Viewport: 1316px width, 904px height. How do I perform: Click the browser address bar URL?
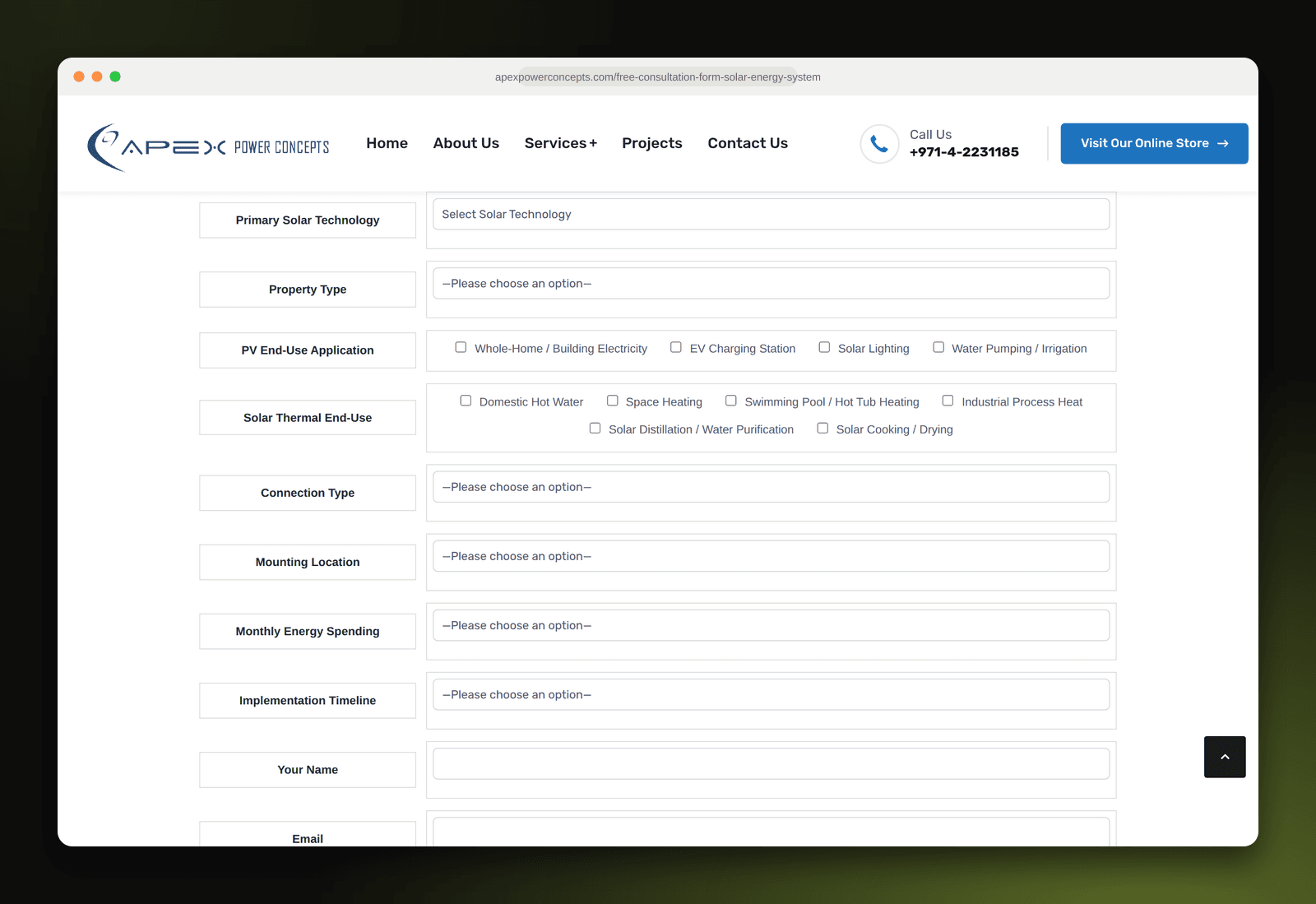(658, 77)
